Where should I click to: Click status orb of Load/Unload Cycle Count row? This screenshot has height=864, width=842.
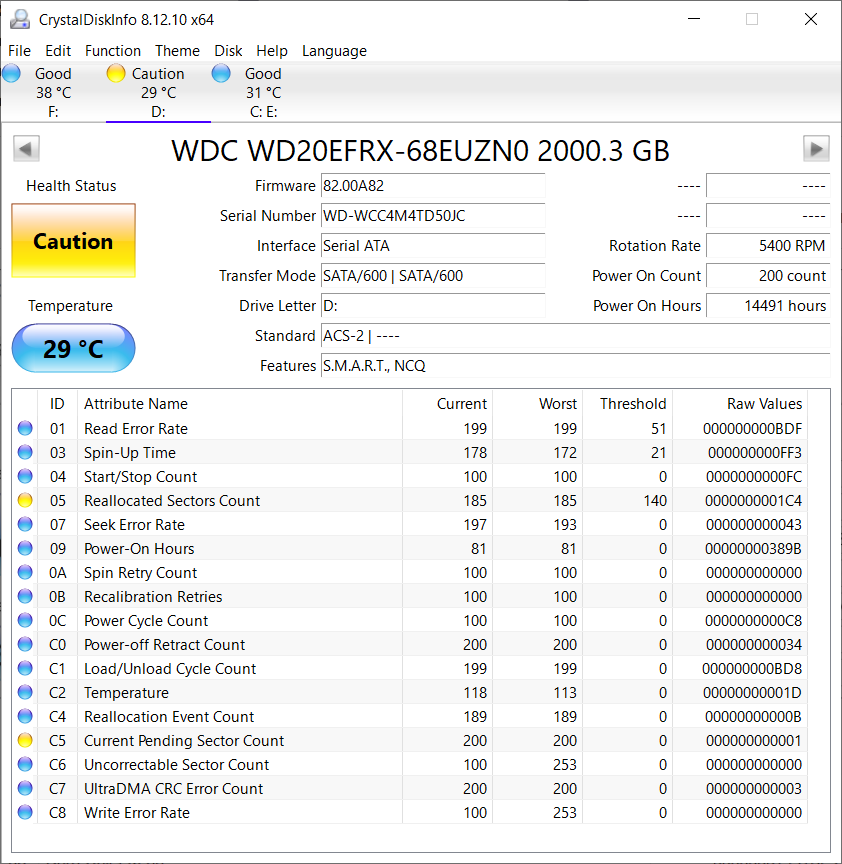[25, 668]
